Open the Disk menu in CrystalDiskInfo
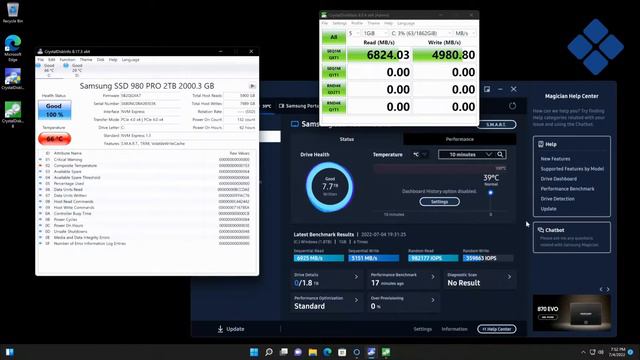Viewport: 640px width, 360px height. (100, 60)
